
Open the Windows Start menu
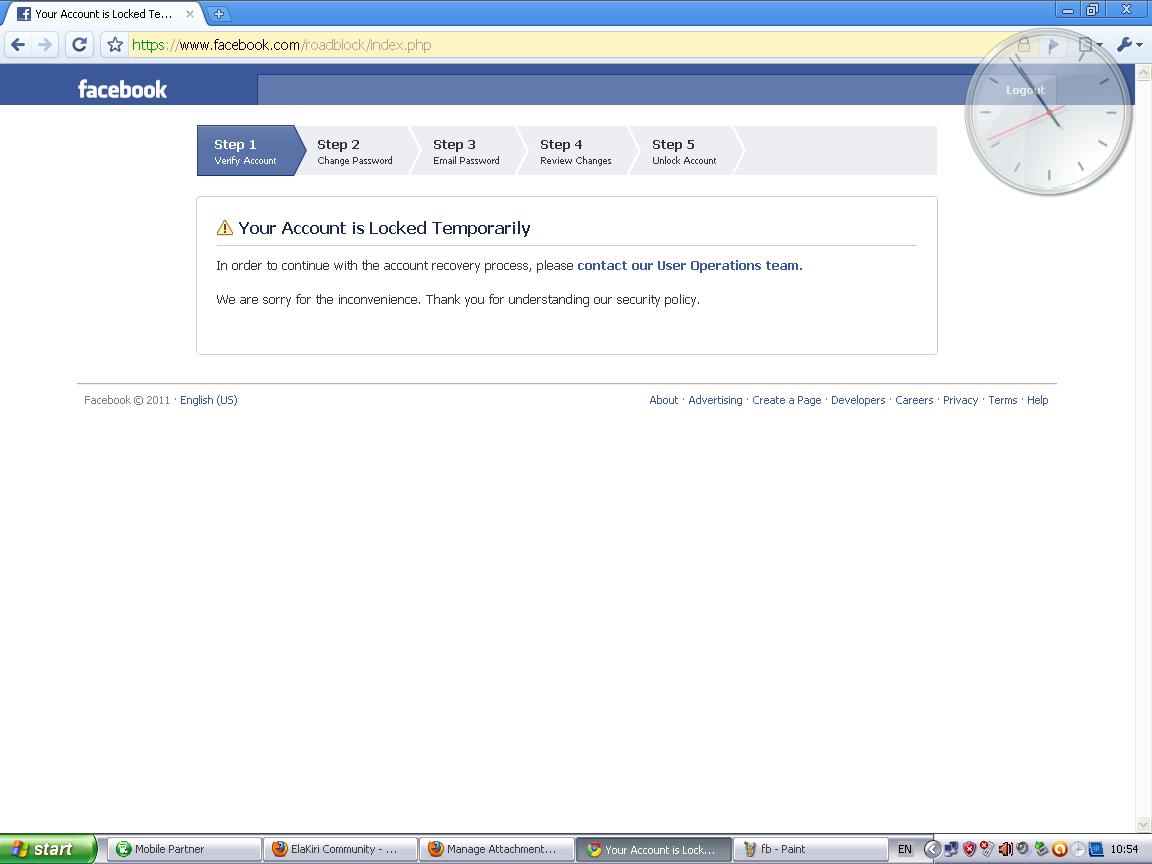(x=48, y=849)
